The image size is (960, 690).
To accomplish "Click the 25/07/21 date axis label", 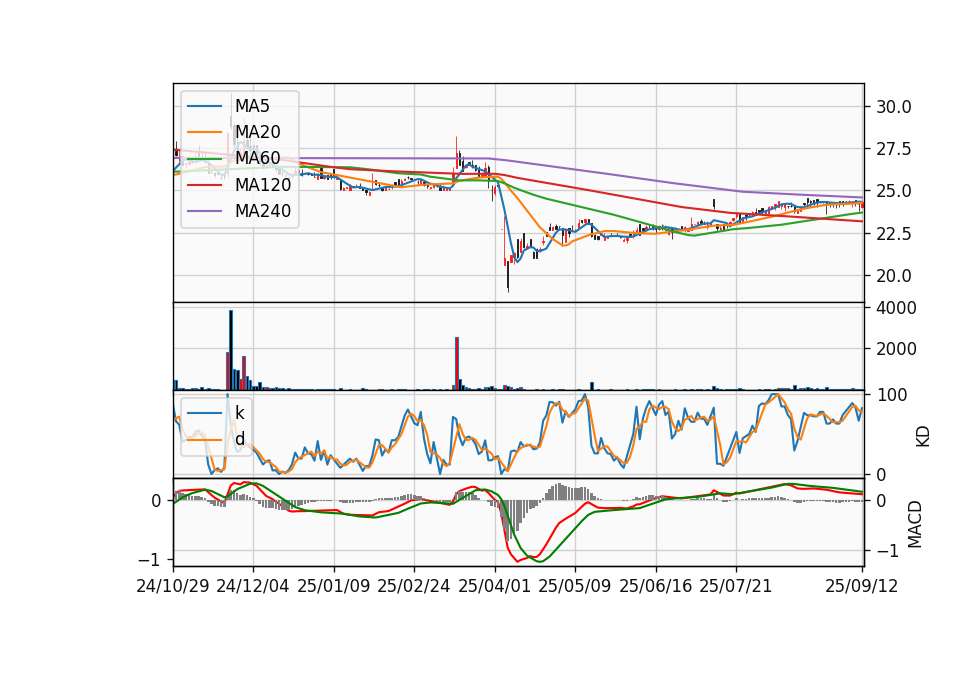I will 736,586.
